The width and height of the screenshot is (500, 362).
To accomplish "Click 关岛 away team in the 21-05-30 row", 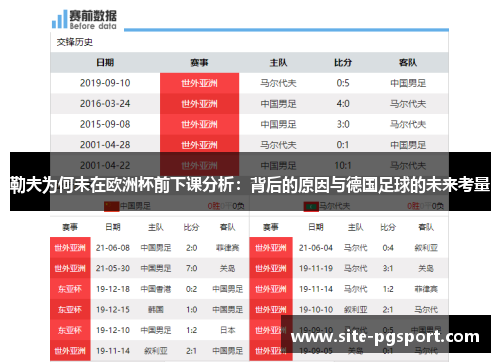I will tap(228, 268).
